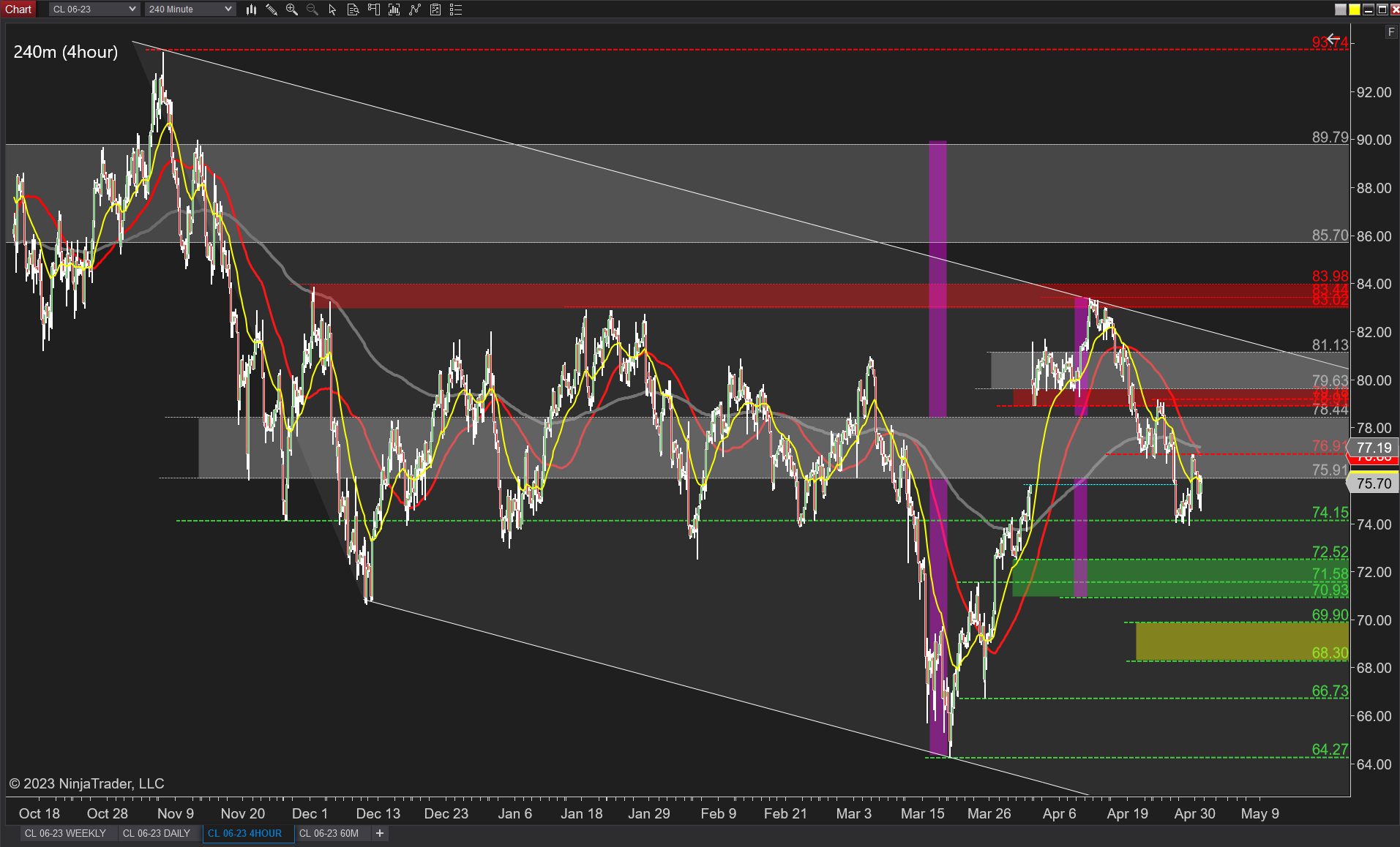The height and width of the screenshot is (847, 1400).
Task: Click the 85.70 level label
Action: tap(1330, 235)
